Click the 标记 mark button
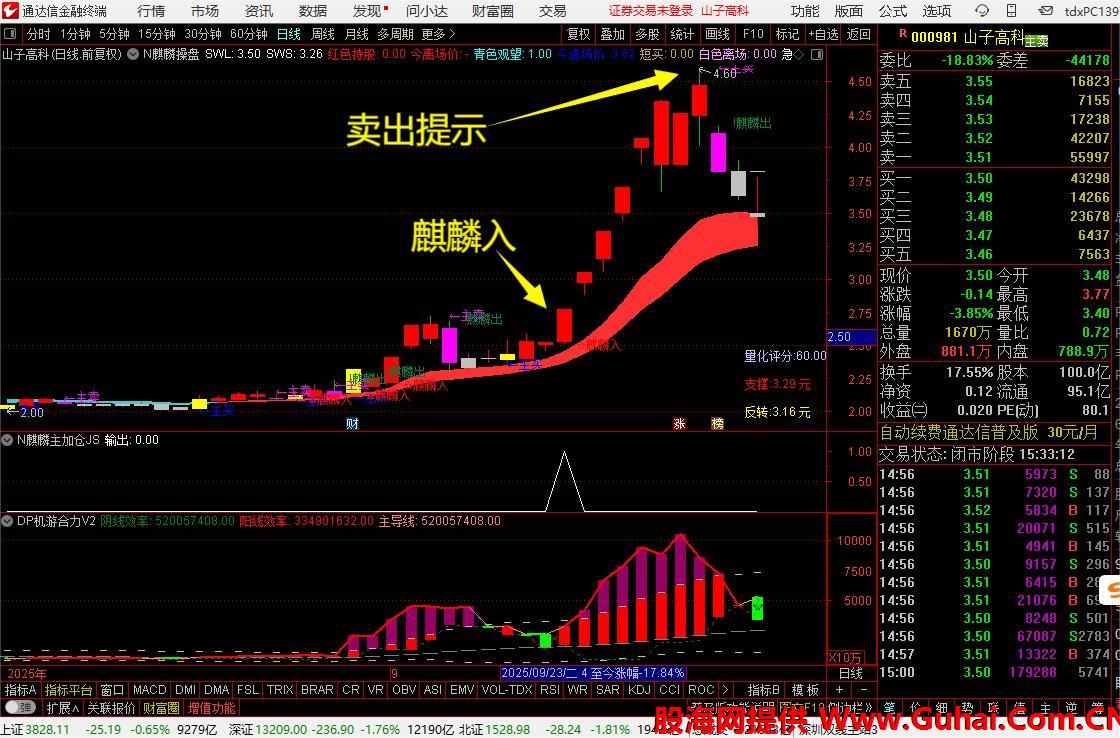Image resolution: width=1120 pixels, height=738 pixels. tap(787, 34)
